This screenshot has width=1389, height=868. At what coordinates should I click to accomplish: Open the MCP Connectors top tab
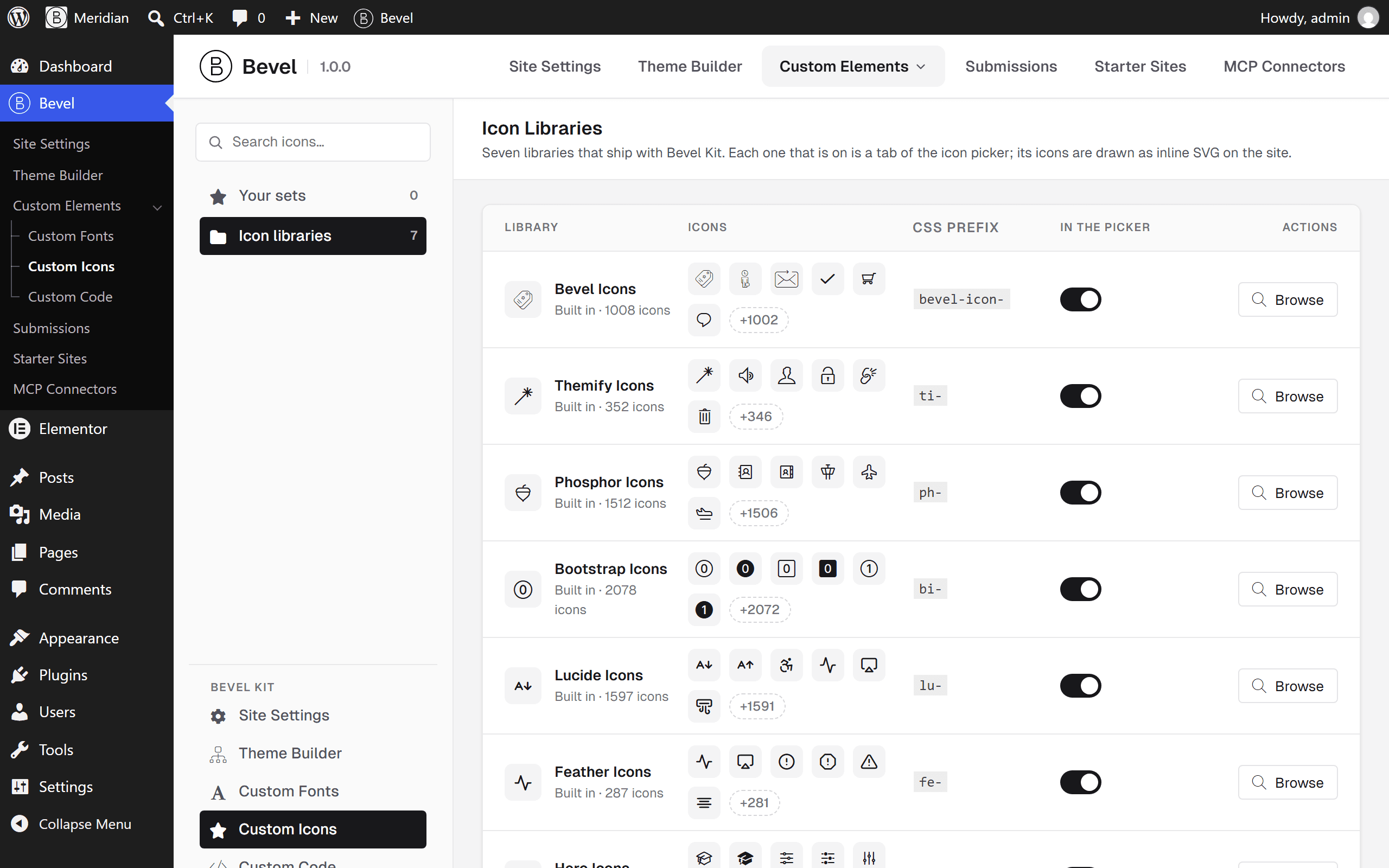click(x=1284, y=67)
